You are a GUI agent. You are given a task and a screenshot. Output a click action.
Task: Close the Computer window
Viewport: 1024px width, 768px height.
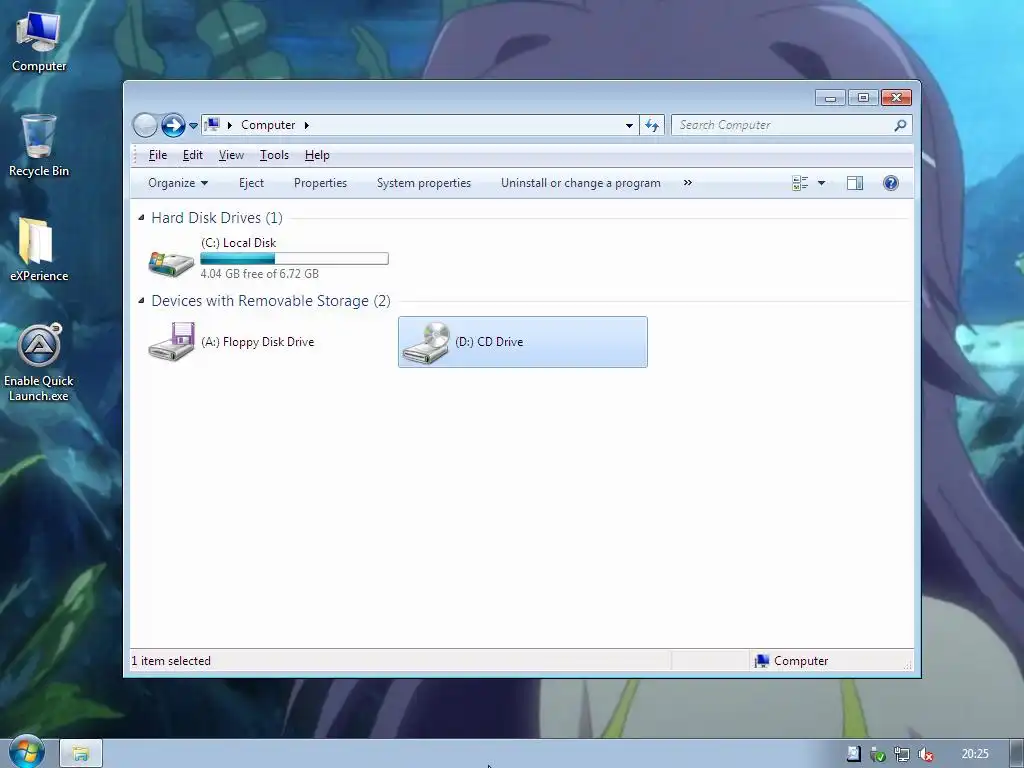896,98
